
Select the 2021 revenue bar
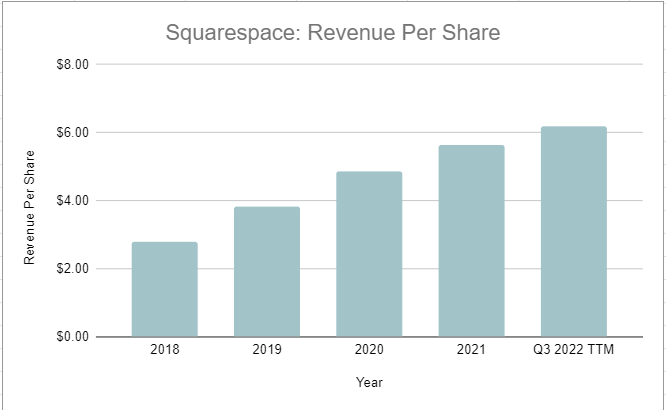[471, 241]
